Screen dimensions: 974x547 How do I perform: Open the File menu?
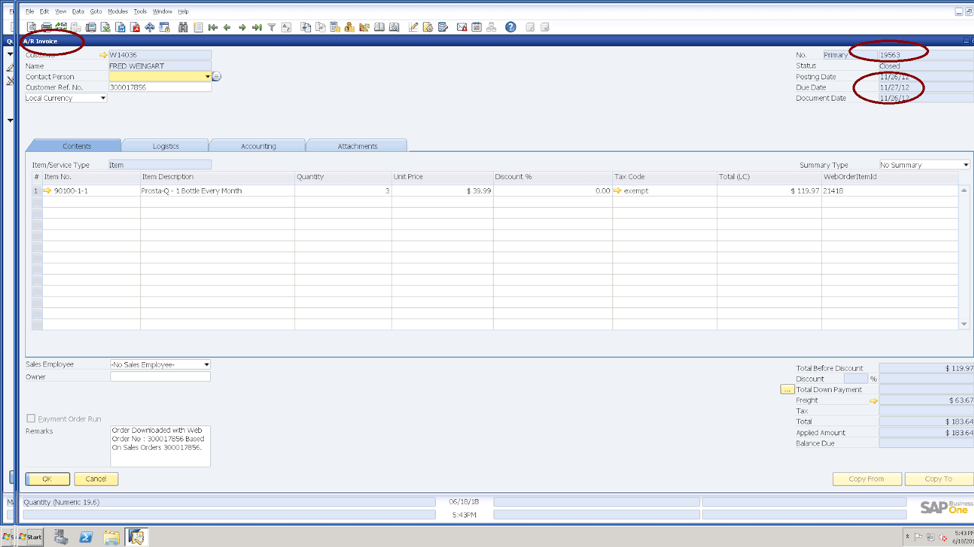pos(29,11)
